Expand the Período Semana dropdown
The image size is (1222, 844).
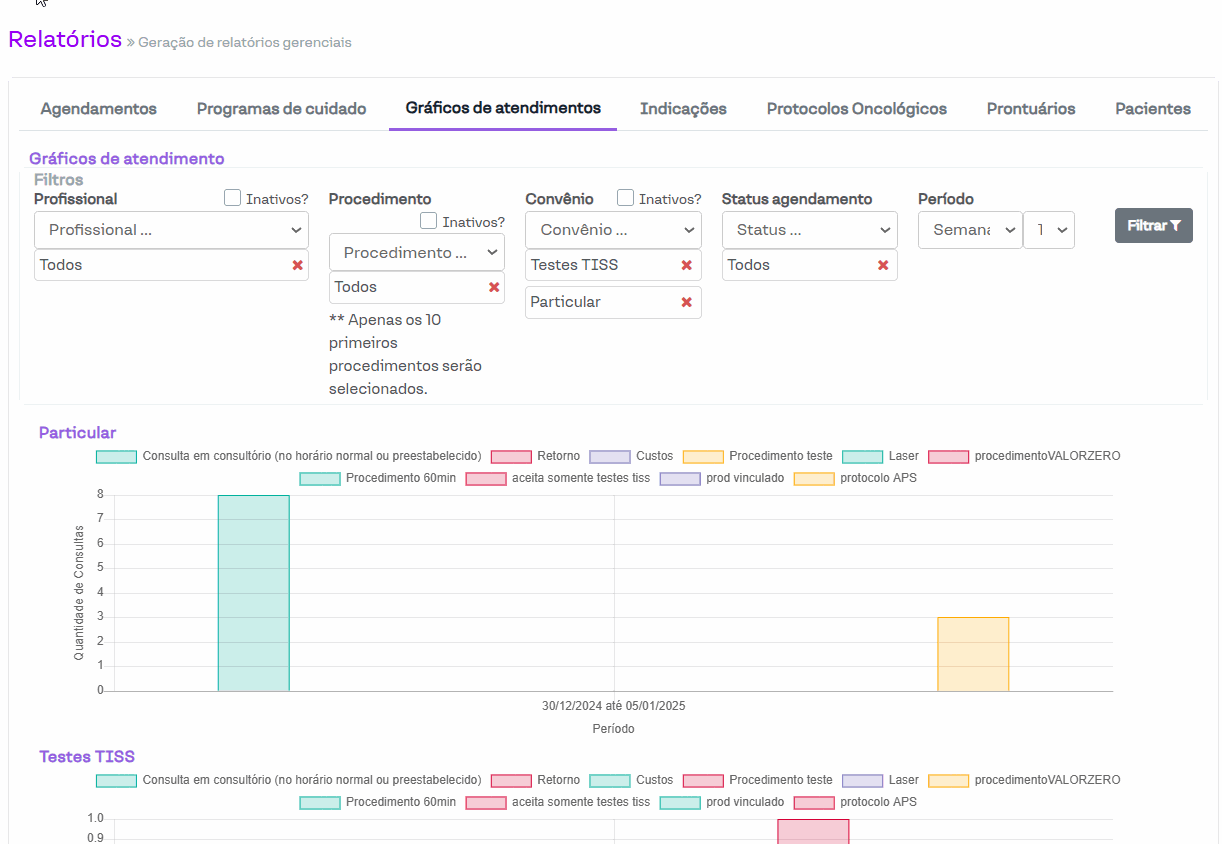[969, 230]
